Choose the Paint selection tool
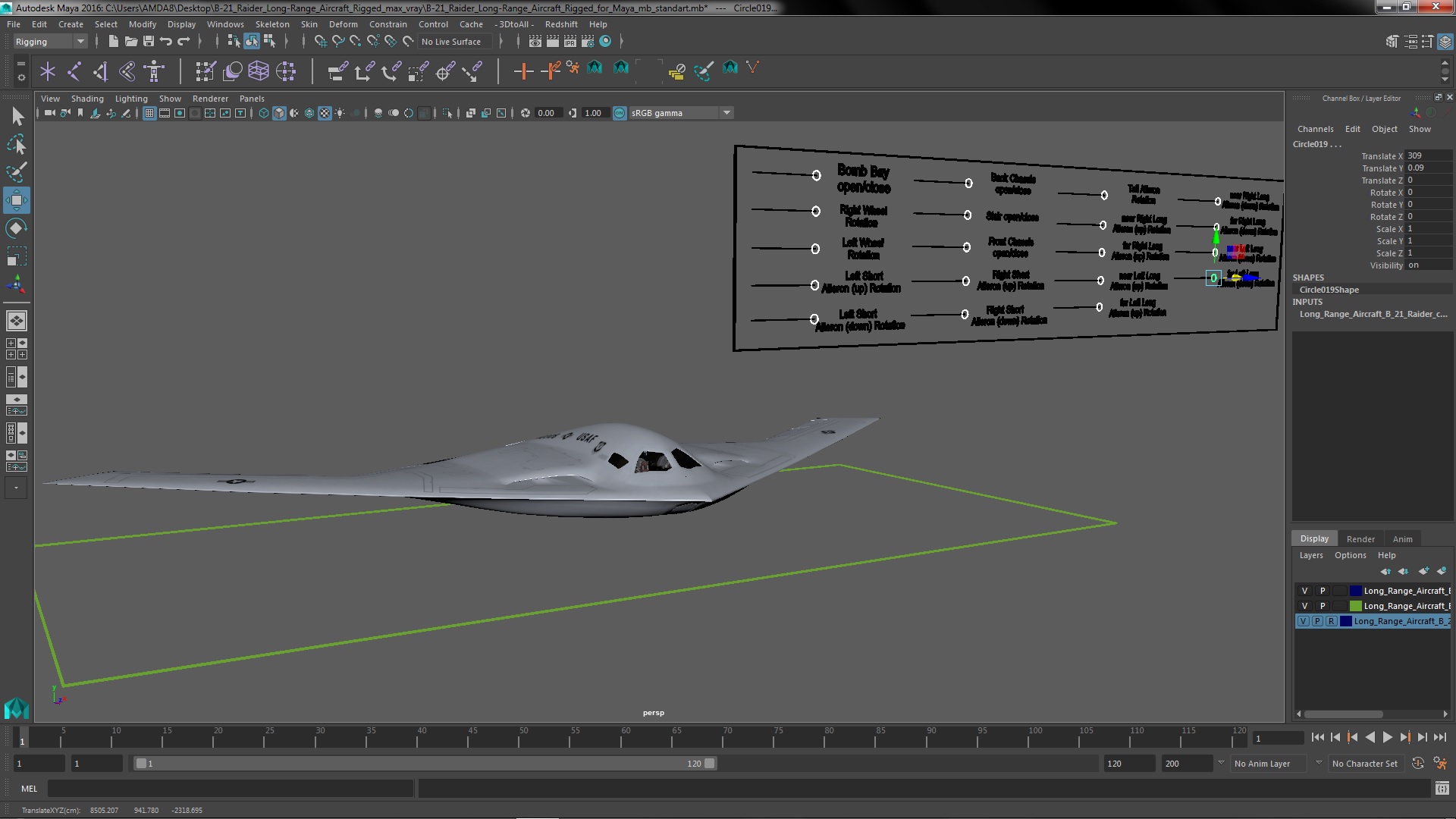Viewport: 1456px width, 819px height. pyautogui.click(x=17, y=172)
